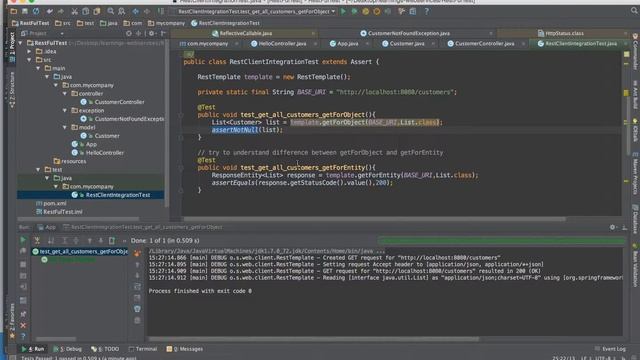Image resolution: width=640 pixels, height=360 pixels.
Task: Collapse the main folder
Action: pos(38,68)
